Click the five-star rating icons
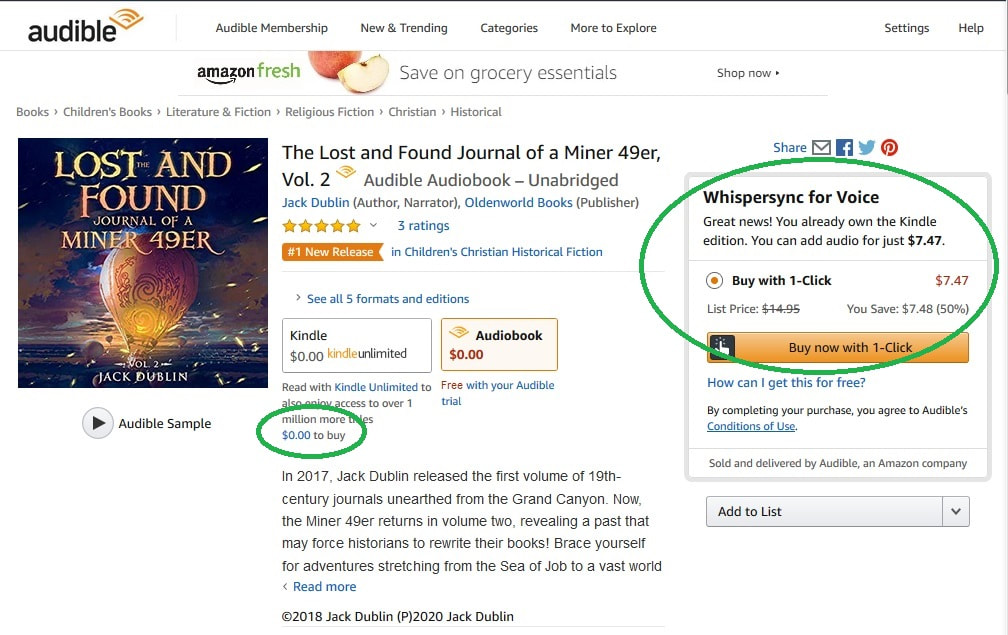Screen dimensions: 1008x635 321,226
